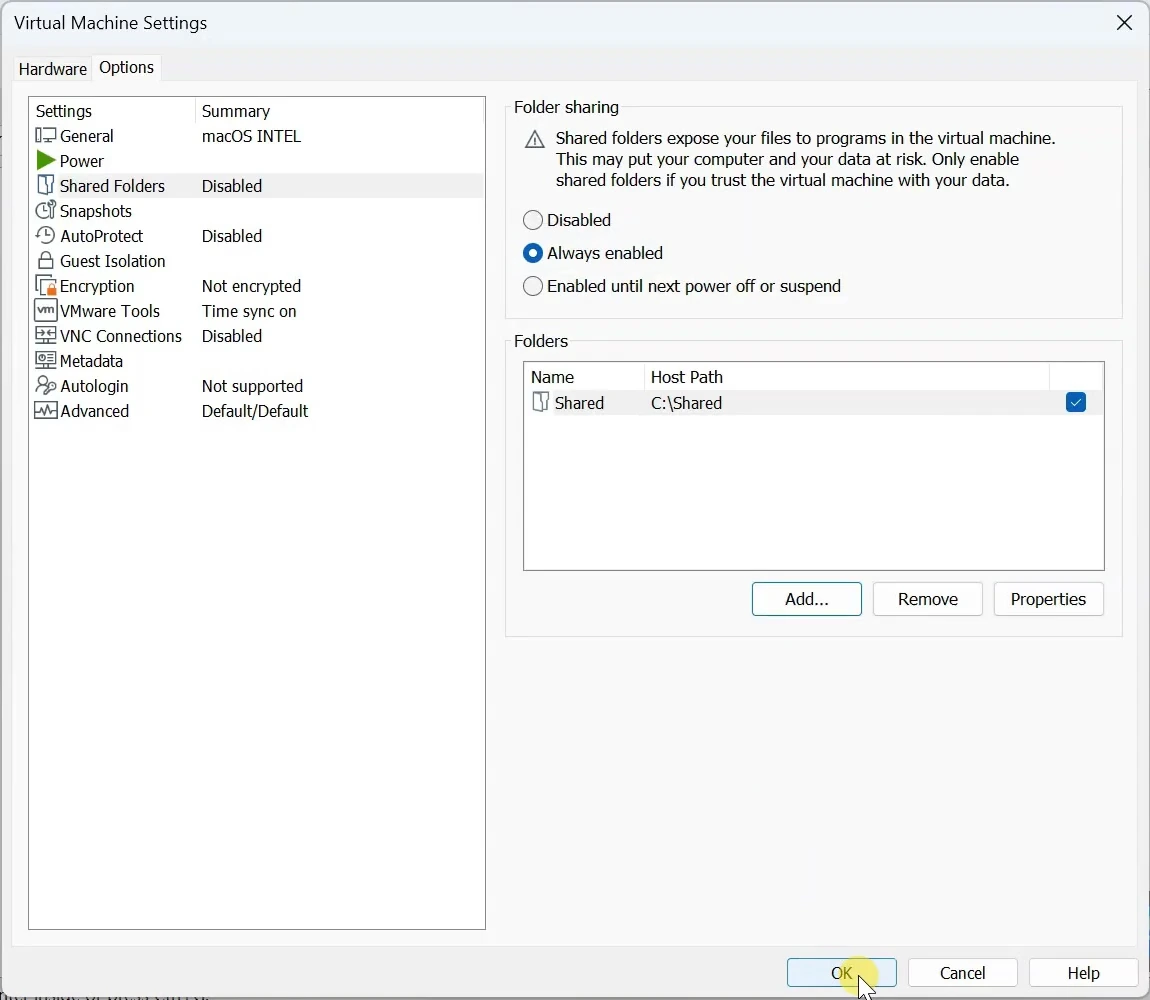Click the Guest Isolation padlock icon

45,260
